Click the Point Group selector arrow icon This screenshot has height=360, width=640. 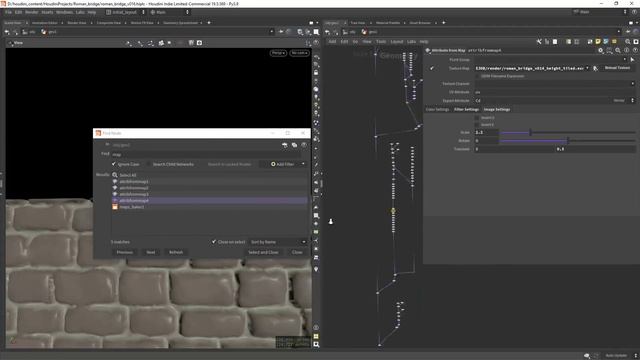[x=632, y=60]
